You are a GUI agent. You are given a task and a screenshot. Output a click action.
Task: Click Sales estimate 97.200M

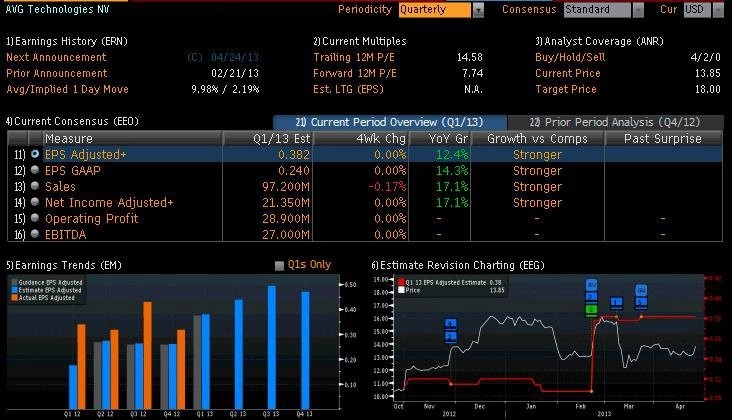pos(286,186)
